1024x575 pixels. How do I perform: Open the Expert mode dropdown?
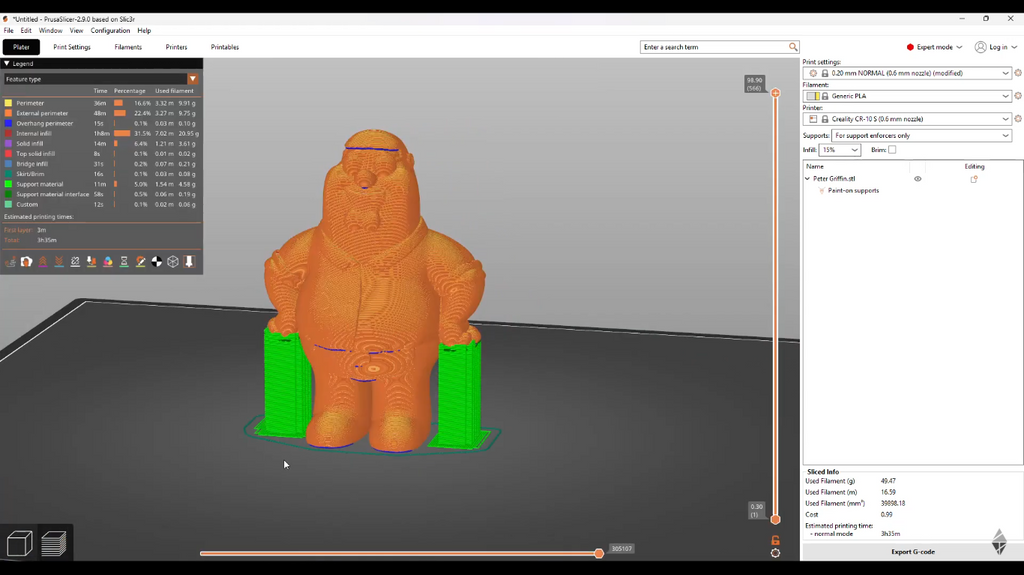pos(934,47)
